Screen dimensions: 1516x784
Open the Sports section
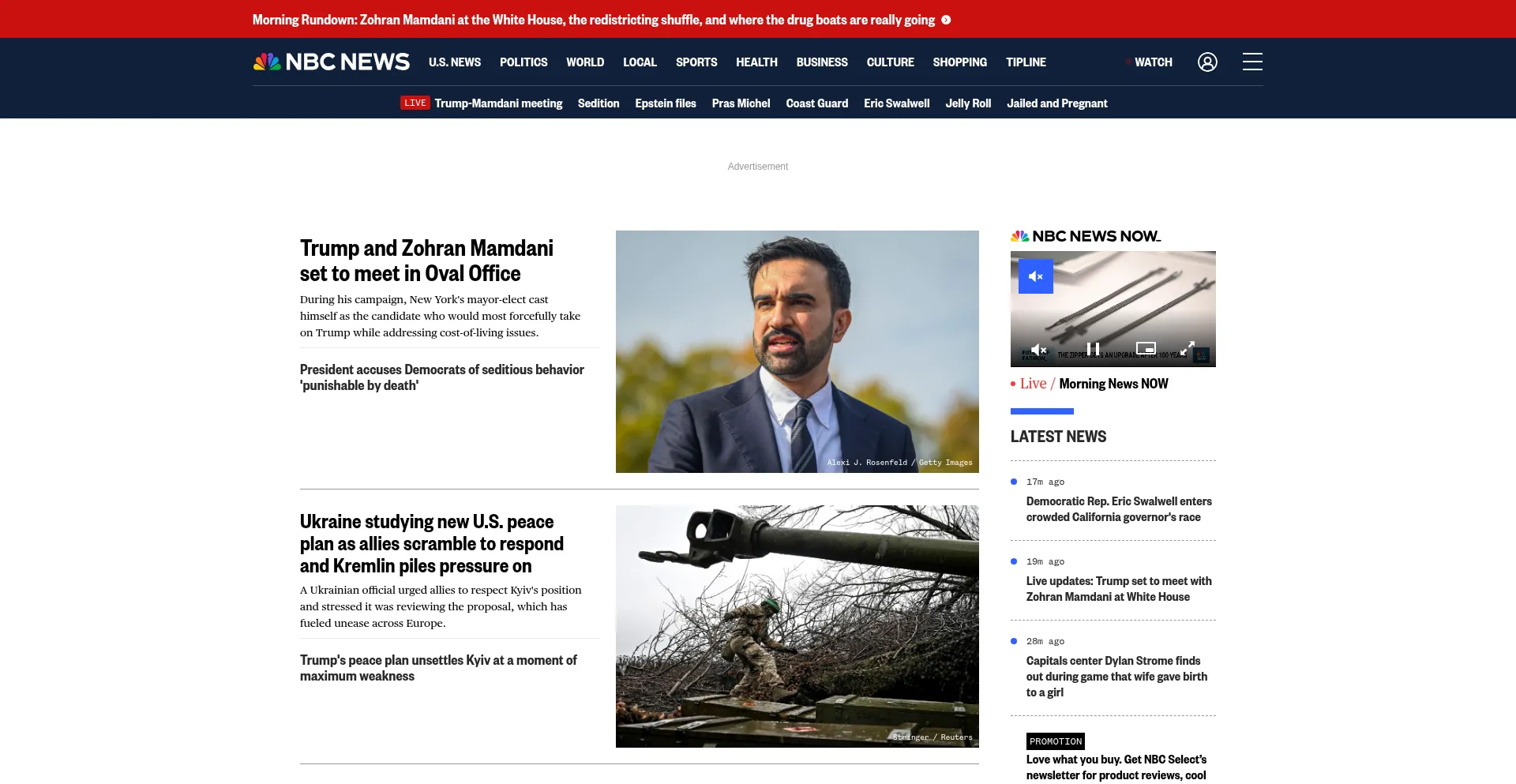[x=696, y=62]
